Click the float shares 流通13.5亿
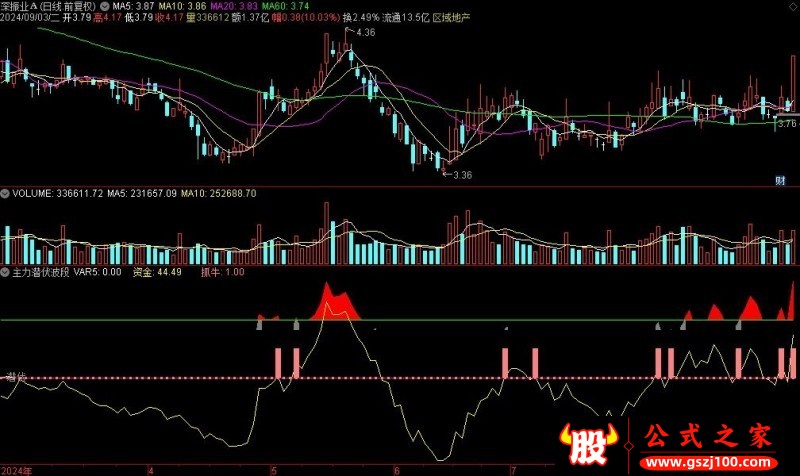This screenshot has width=800, height=476. tap(406, 18)
